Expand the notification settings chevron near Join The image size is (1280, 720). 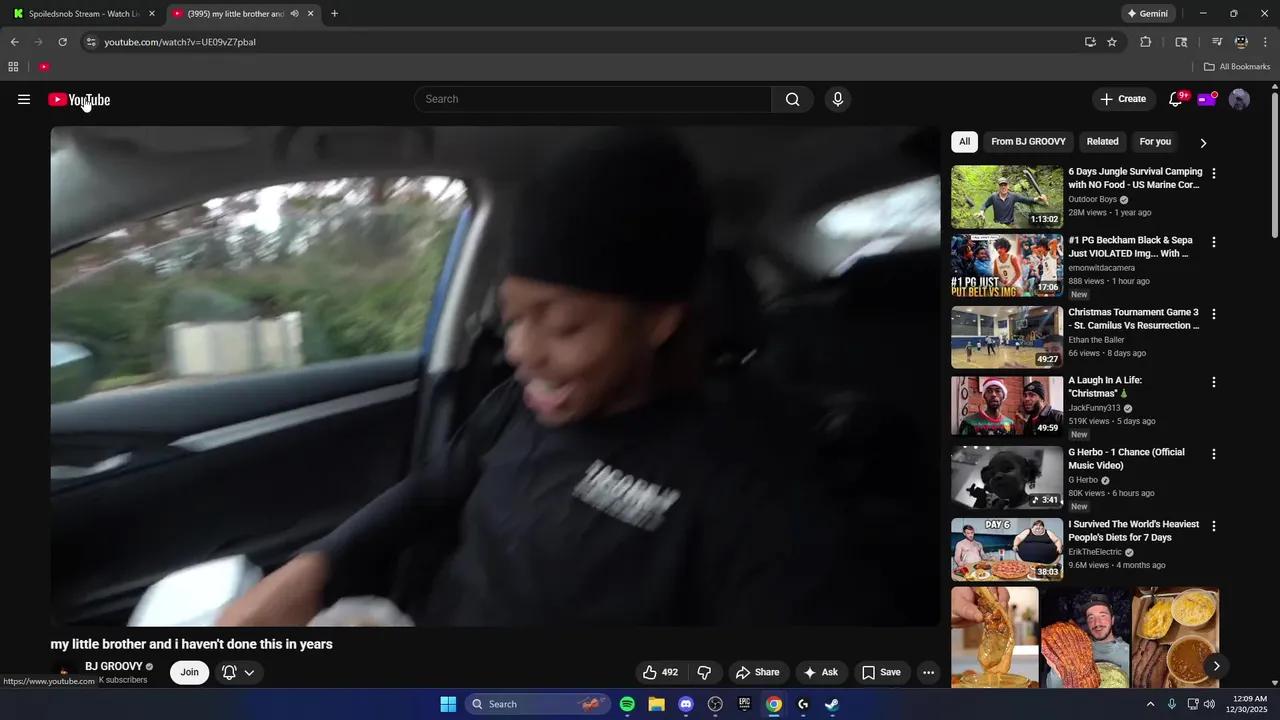coord(250,672)
